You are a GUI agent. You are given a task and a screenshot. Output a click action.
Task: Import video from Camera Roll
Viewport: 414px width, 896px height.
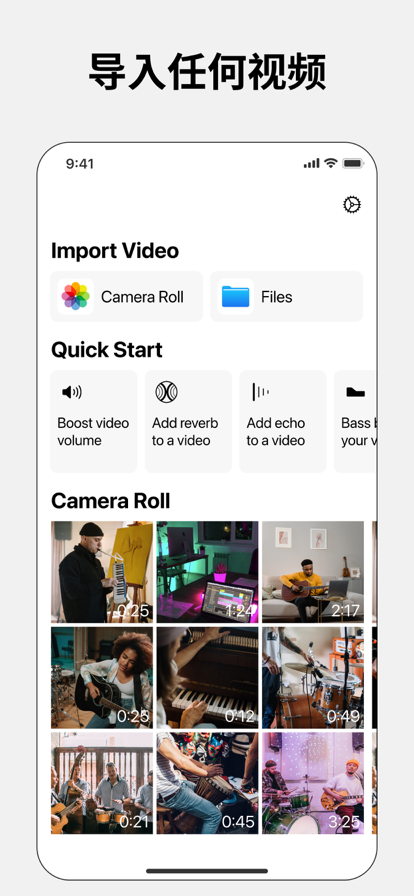point(126,297)
